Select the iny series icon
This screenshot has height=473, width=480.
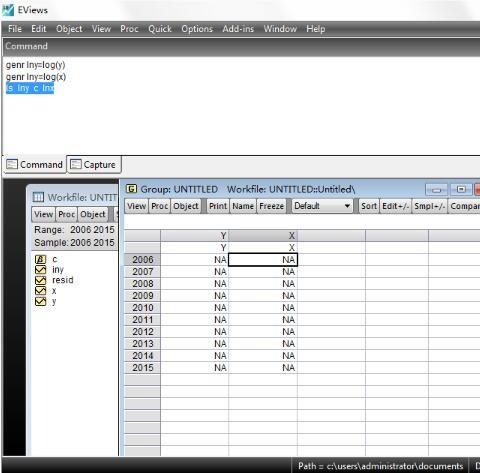[x=40, y=269]
